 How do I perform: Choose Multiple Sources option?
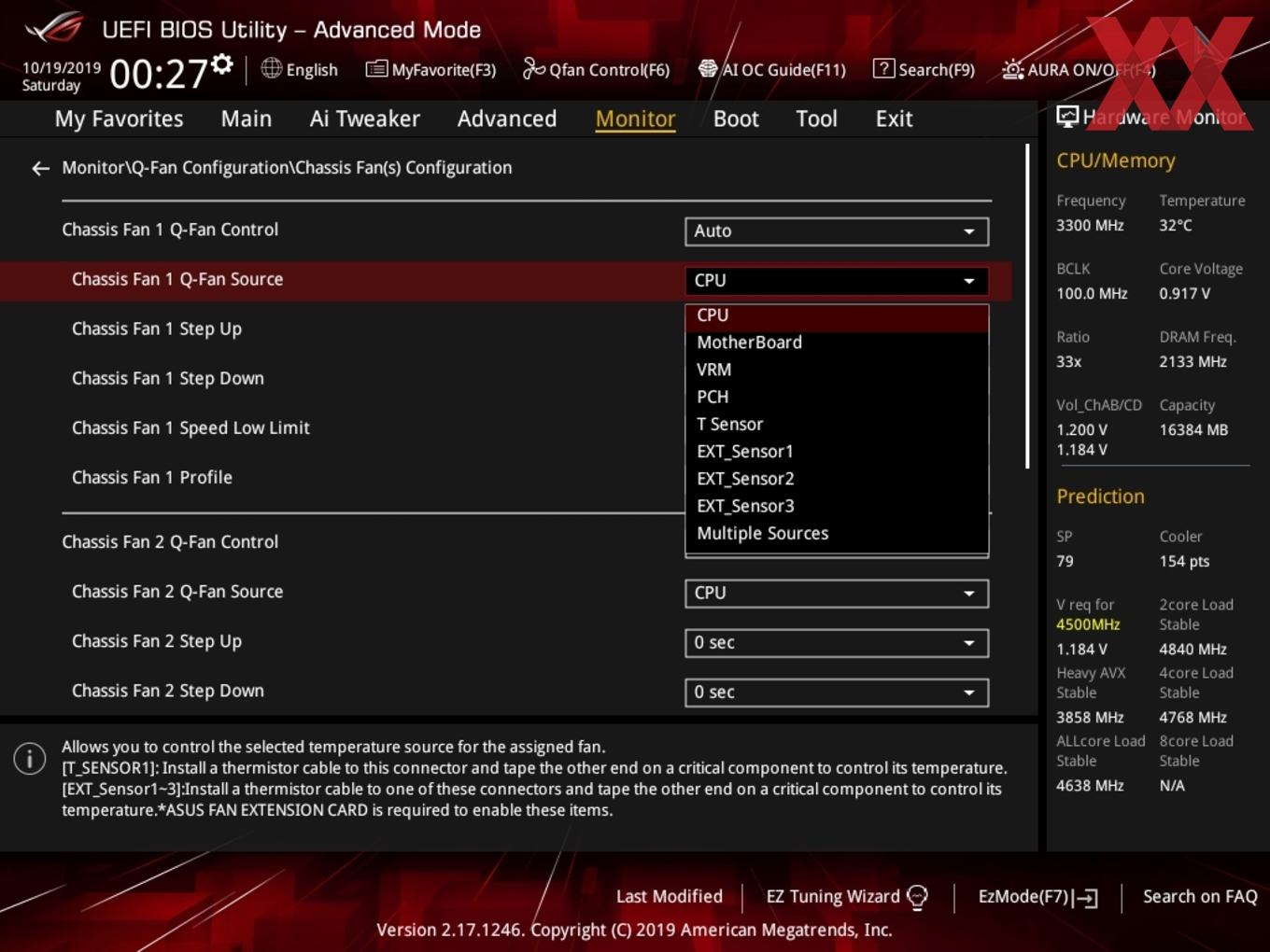837,534
